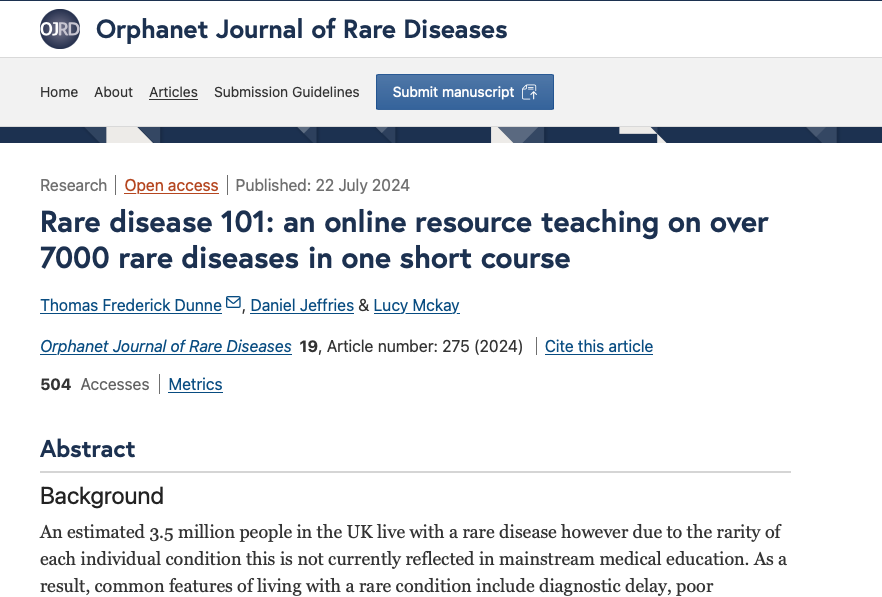Open author Lucy Mckay's details

point(416,305)
